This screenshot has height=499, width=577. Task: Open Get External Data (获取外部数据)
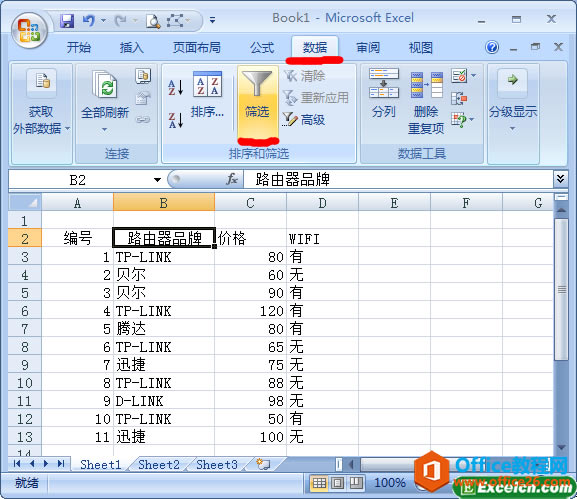click(41, 102)
